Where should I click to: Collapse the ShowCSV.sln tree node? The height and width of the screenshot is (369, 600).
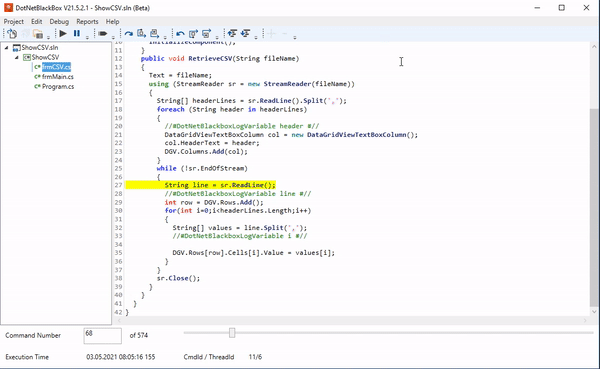[x=7, y=47]
